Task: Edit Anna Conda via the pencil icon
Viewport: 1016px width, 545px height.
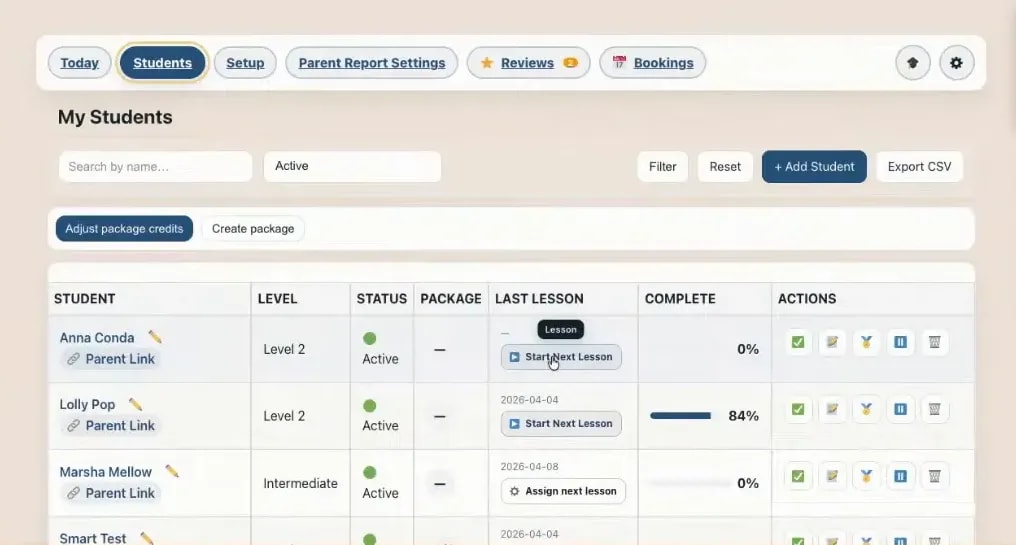Action: (155, 337)
